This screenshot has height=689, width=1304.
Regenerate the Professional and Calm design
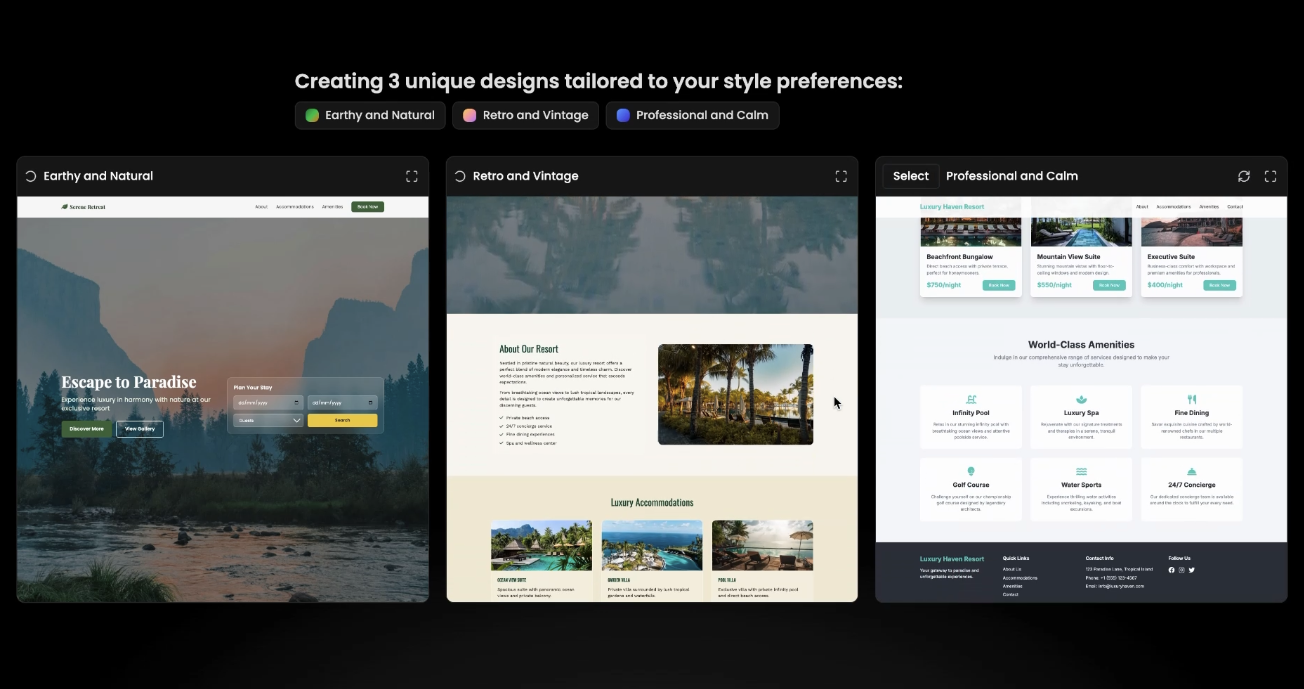[1244, 176]
